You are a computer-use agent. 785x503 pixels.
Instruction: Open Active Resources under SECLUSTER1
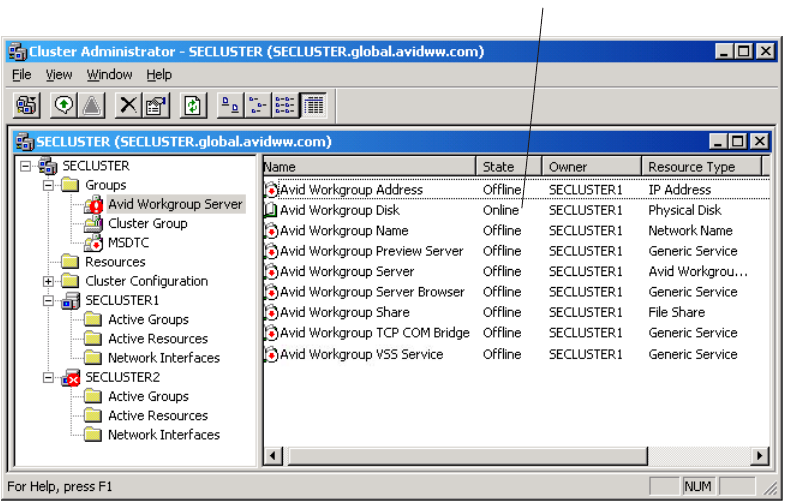pos(158,339)
